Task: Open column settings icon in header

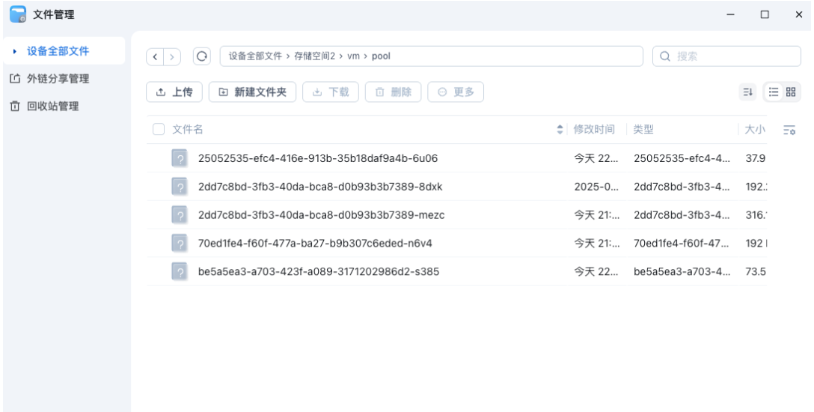Action: point(789,130)
